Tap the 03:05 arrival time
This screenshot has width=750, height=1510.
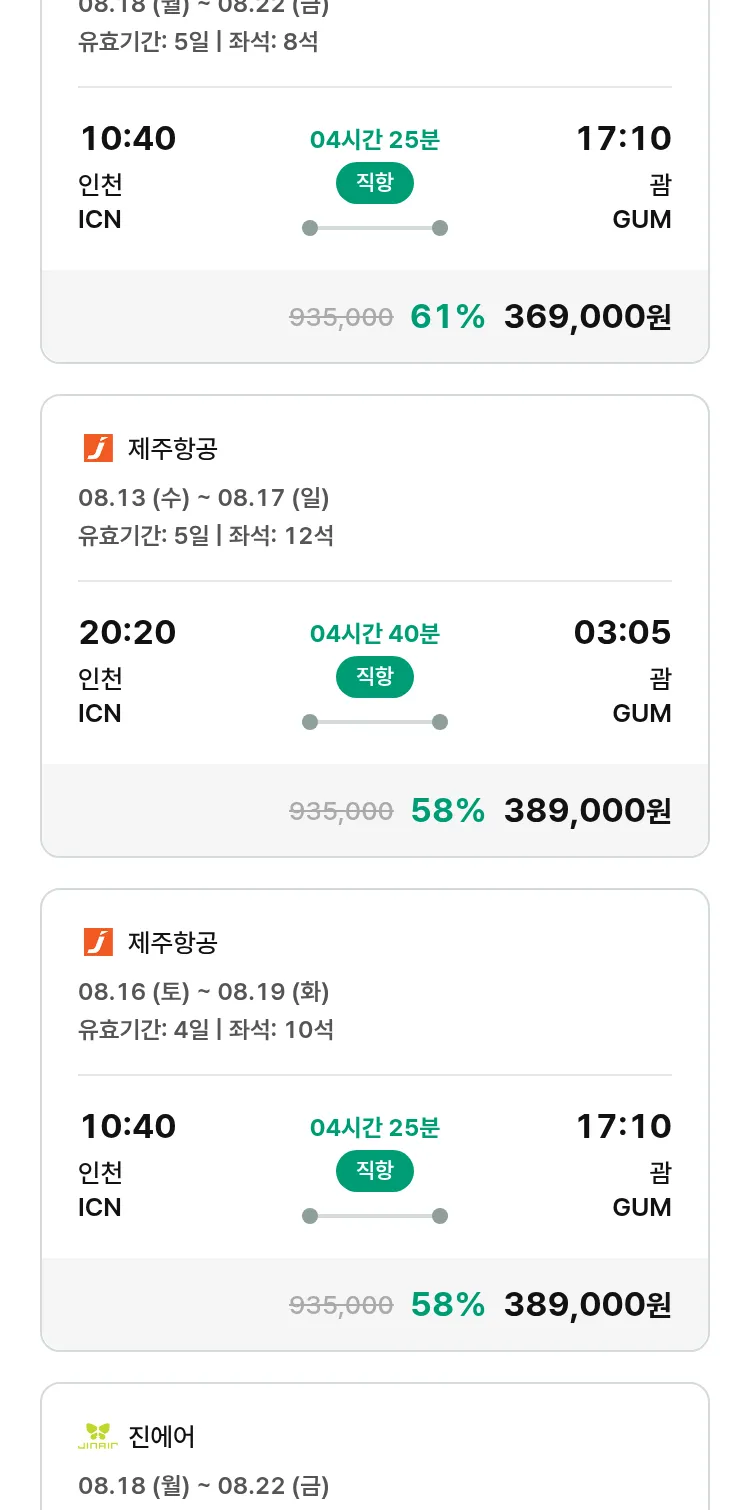[x=622, y=632]
